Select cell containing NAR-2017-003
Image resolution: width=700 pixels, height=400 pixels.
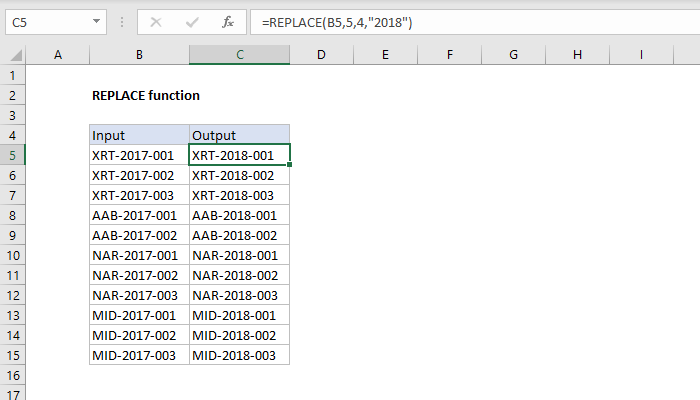(x=139, y=296)
